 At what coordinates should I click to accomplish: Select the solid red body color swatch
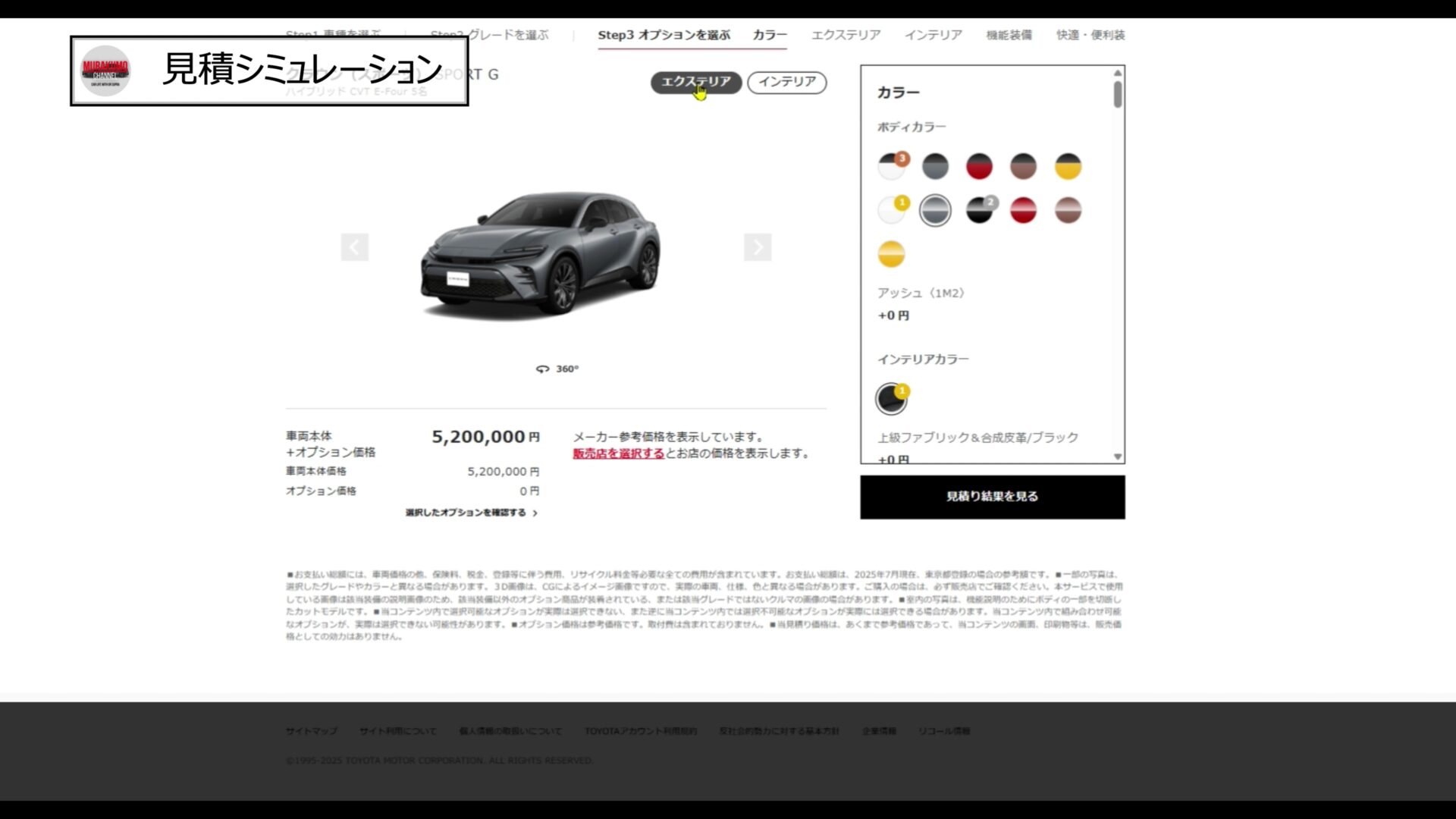coord(1023,210)
